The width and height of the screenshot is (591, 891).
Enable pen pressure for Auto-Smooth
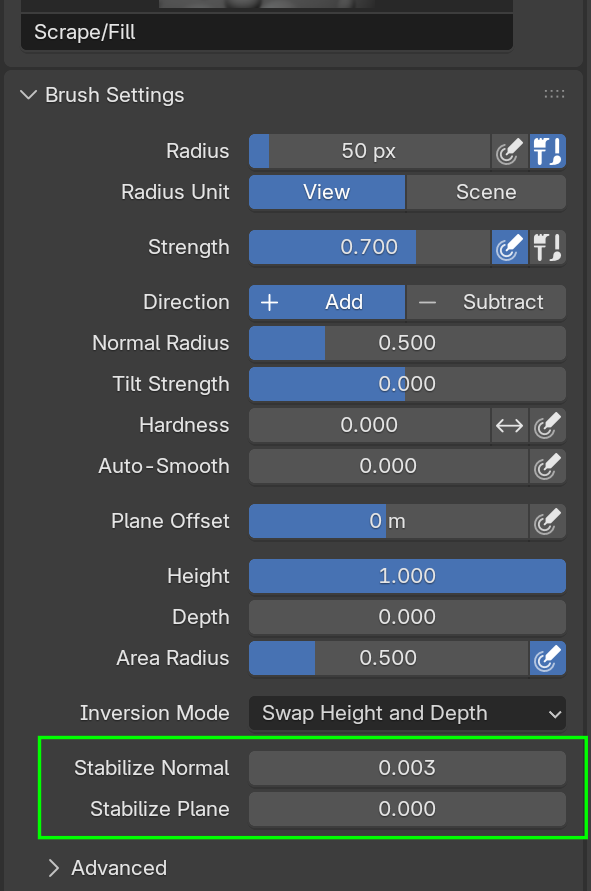(x=548, y=466)
